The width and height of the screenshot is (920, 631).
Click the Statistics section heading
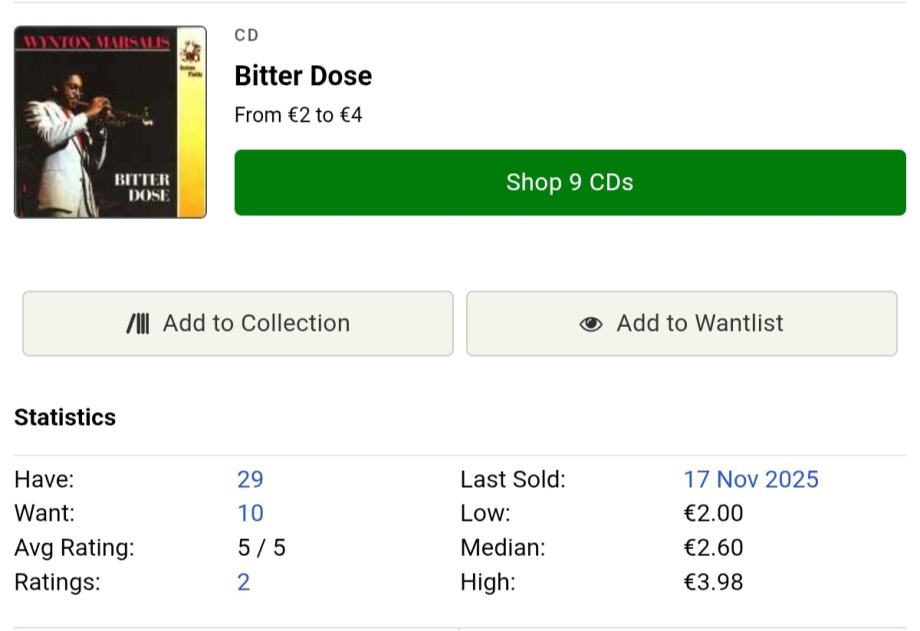[65, 418]
